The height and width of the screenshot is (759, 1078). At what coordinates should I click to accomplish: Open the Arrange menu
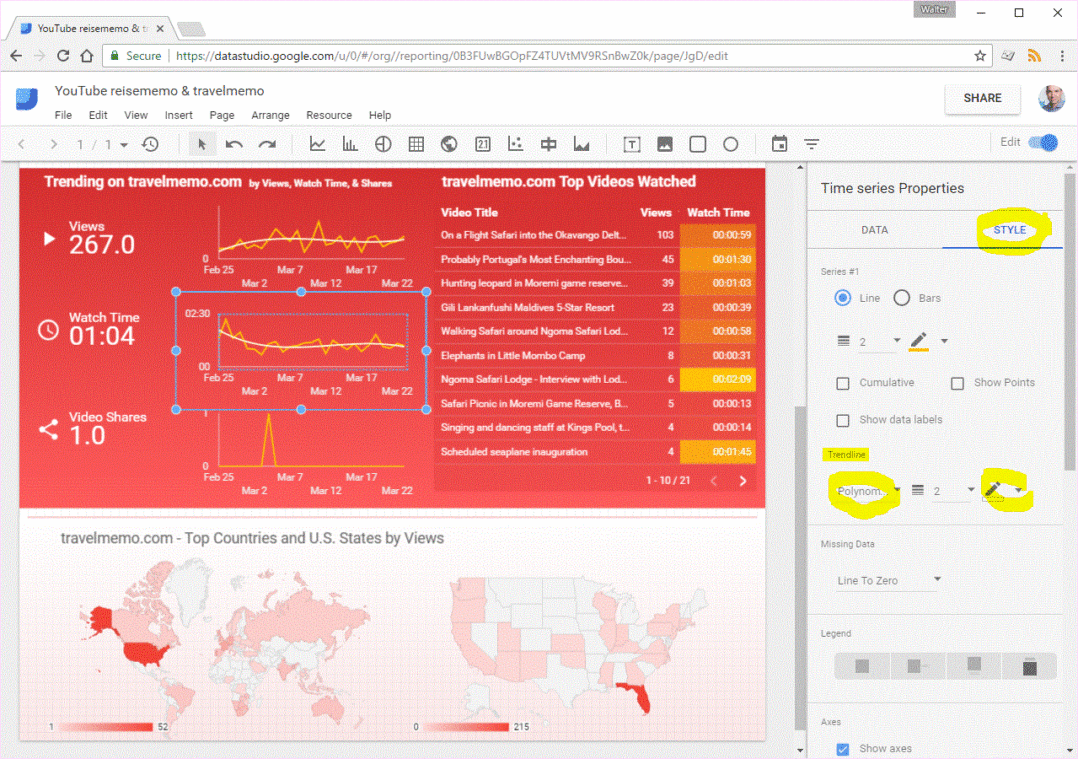click(270, 115)
